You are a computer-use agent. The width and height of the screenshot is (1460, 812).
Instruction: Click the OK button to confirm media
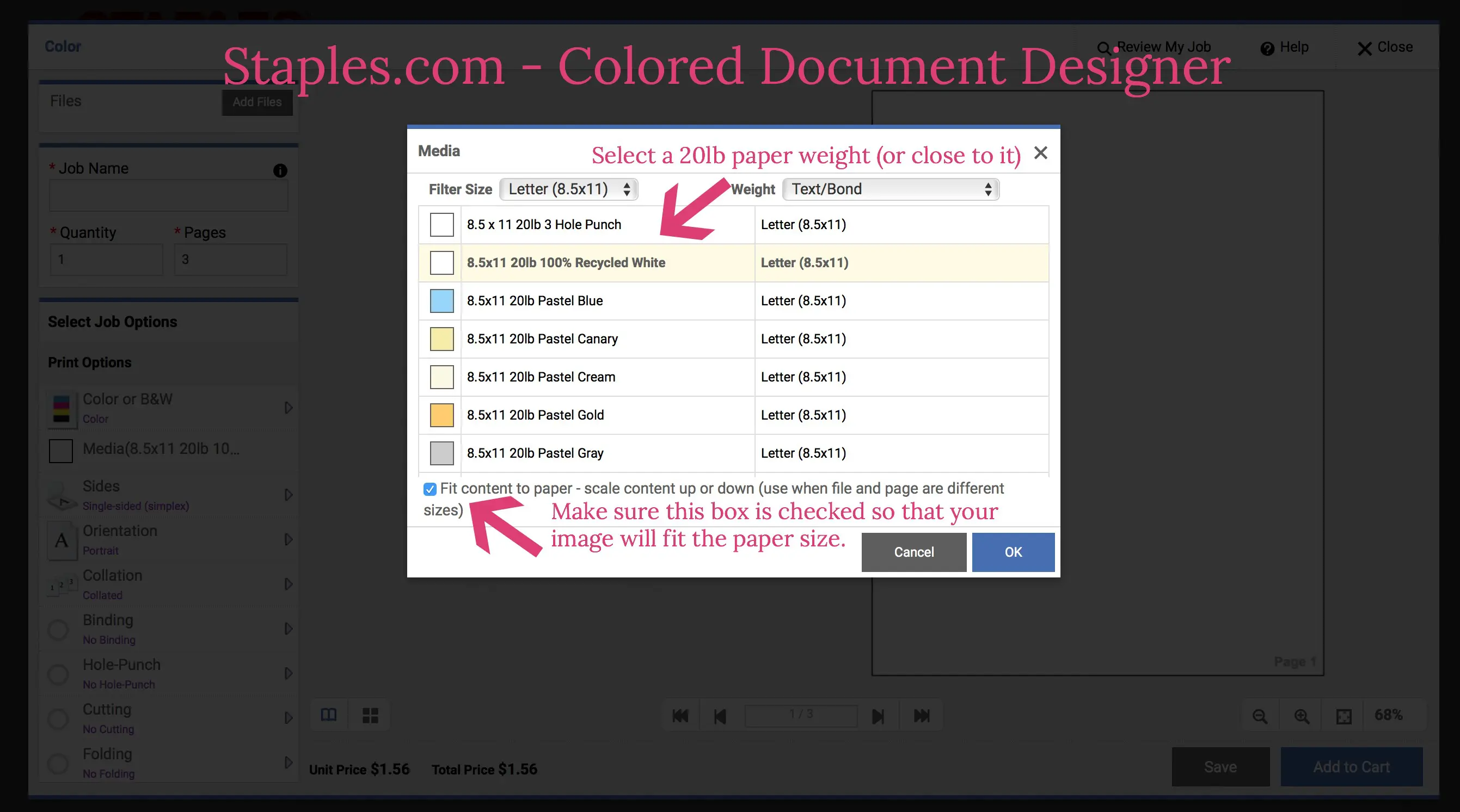(1013, 552)
